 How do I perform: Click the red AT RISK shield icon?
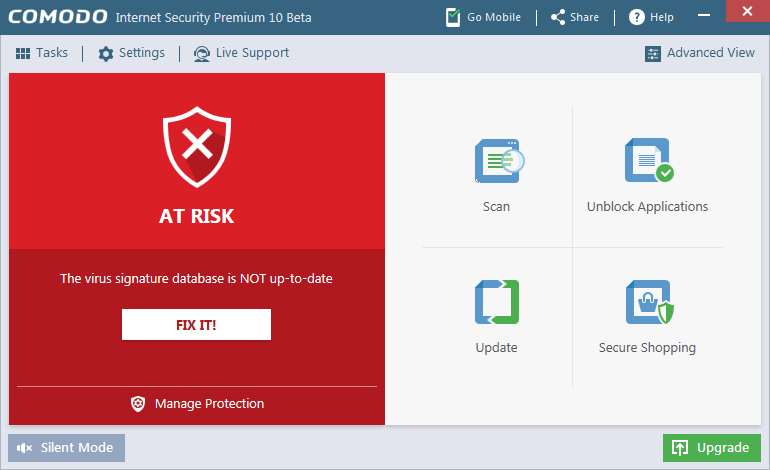197,146
